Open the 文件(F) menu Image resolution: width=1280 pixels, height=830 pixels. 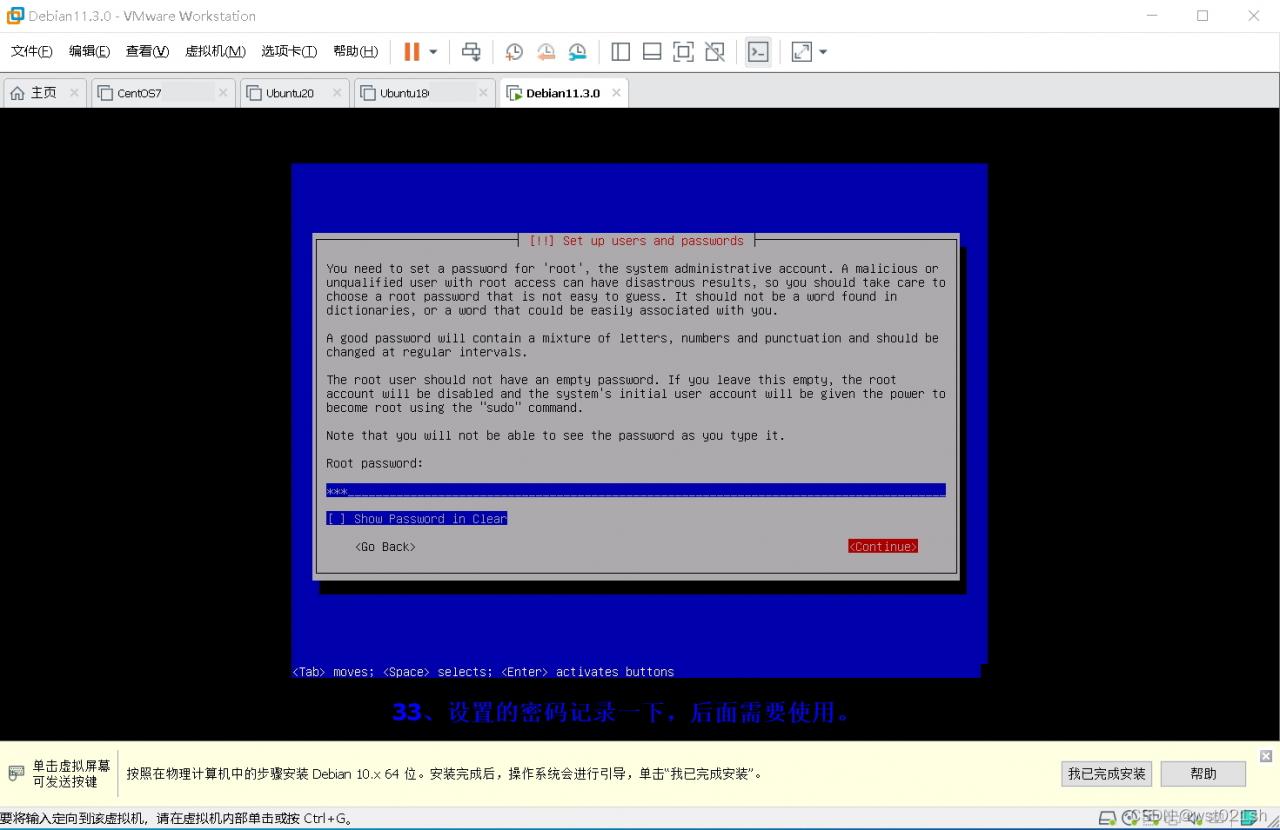[32, 52]
